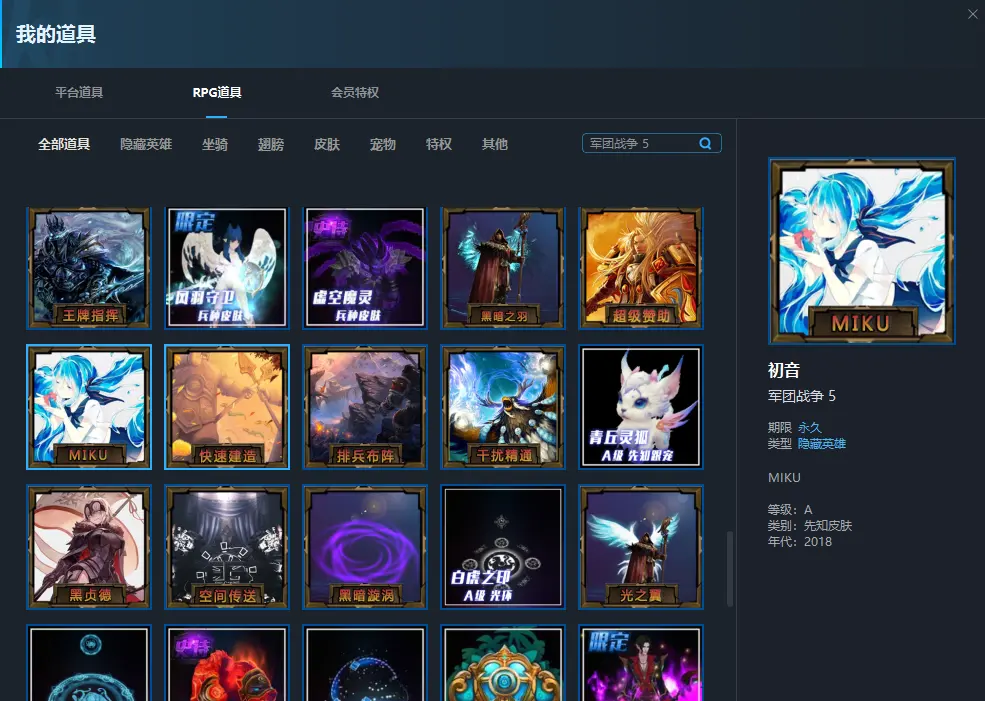The height and width of the screenshot is (701, 985).
Task: Select the 王牌指挥 item icon
Action: pyautogui.click(x=89, y=267)
